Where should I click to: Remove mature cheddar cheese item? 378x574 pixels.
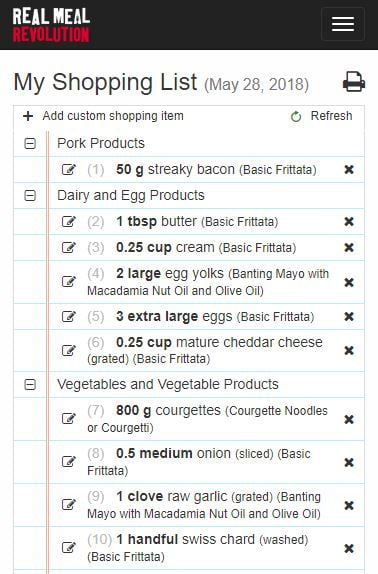(x=349, y=350)
